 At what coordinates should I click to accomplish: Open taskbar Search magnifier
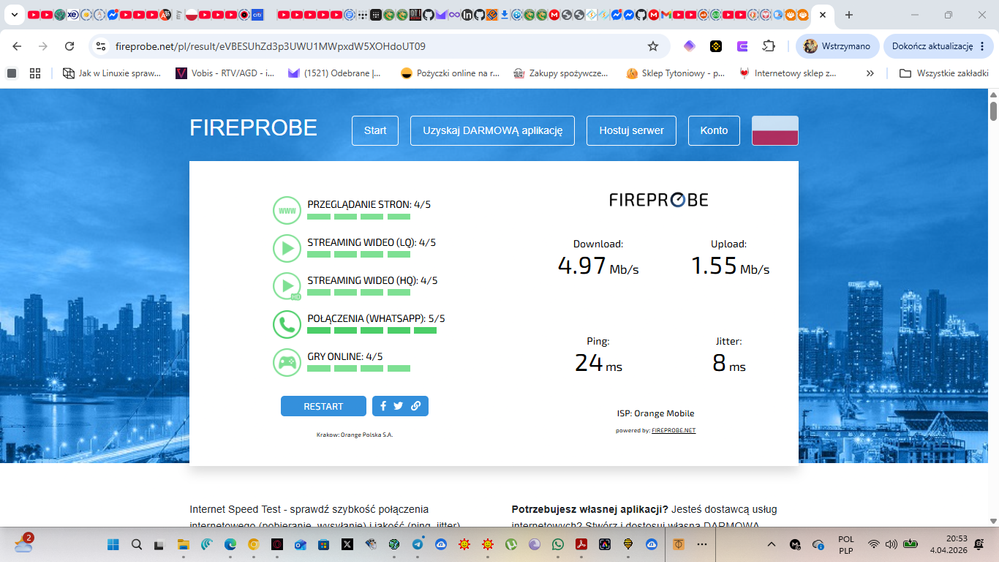[136, 544]
